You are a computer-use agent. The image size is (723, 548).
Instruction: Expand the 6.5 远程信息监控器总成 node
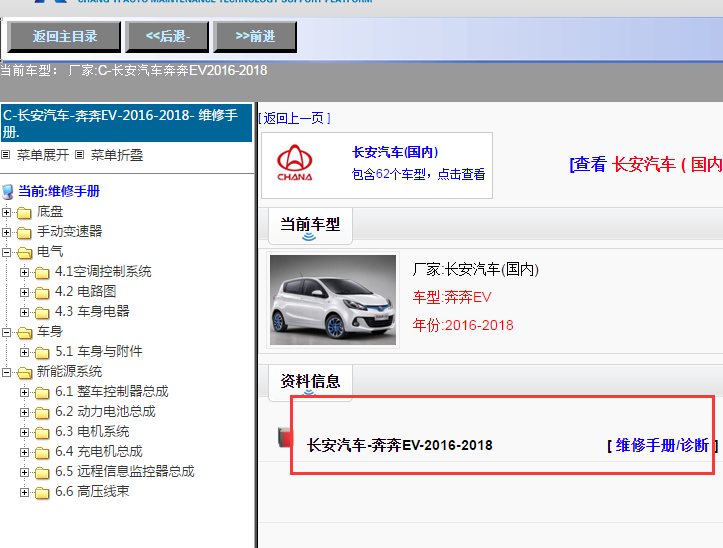[24, 472]
